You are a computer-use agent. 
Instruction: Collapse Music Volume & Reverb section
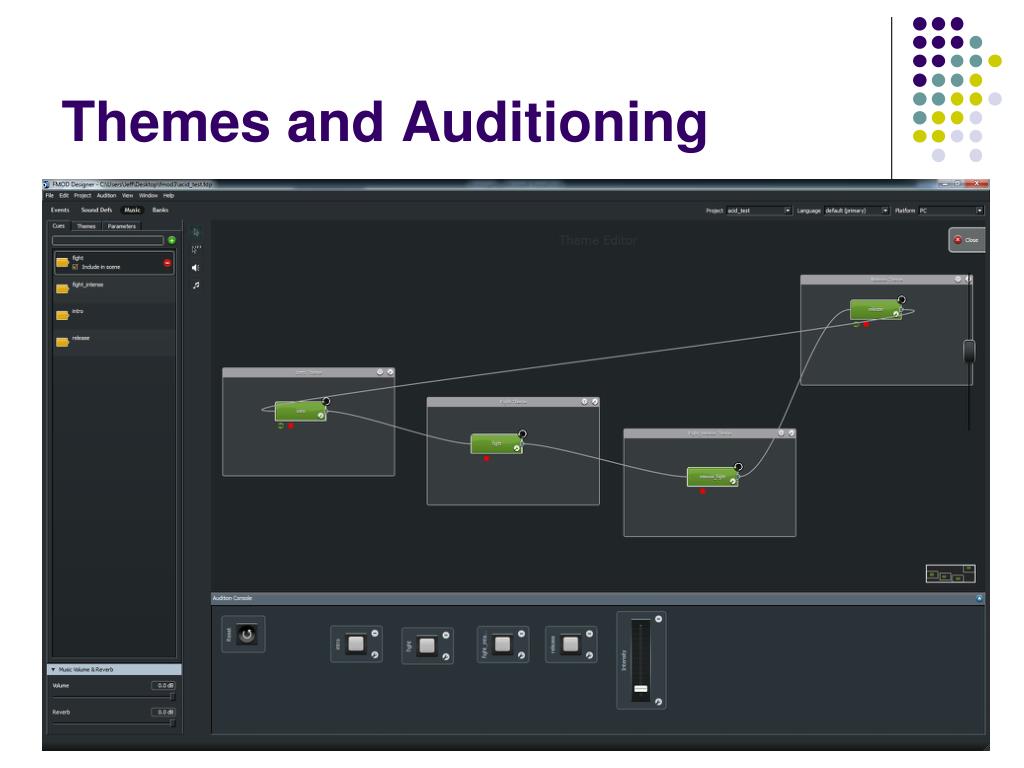point(54,669)
